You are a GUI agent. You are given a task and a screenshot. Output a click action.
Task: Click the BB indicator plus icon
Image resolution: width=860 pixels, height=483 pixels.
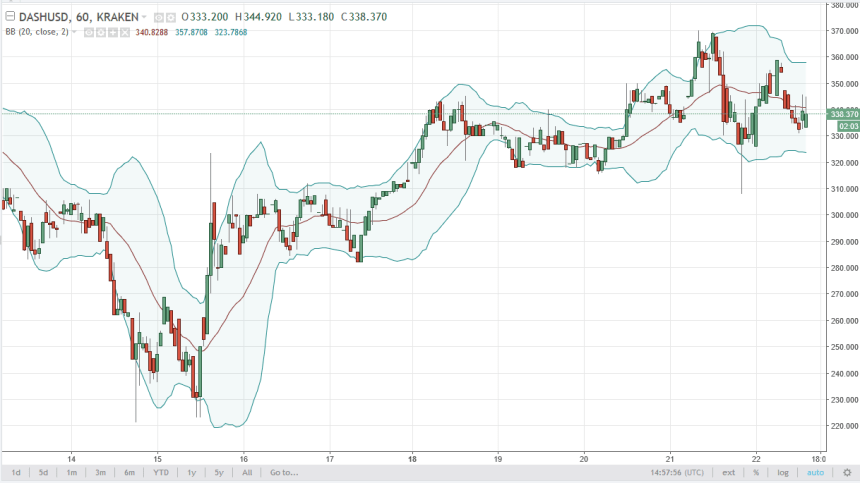pyautogui.click(x=113, y=32)
